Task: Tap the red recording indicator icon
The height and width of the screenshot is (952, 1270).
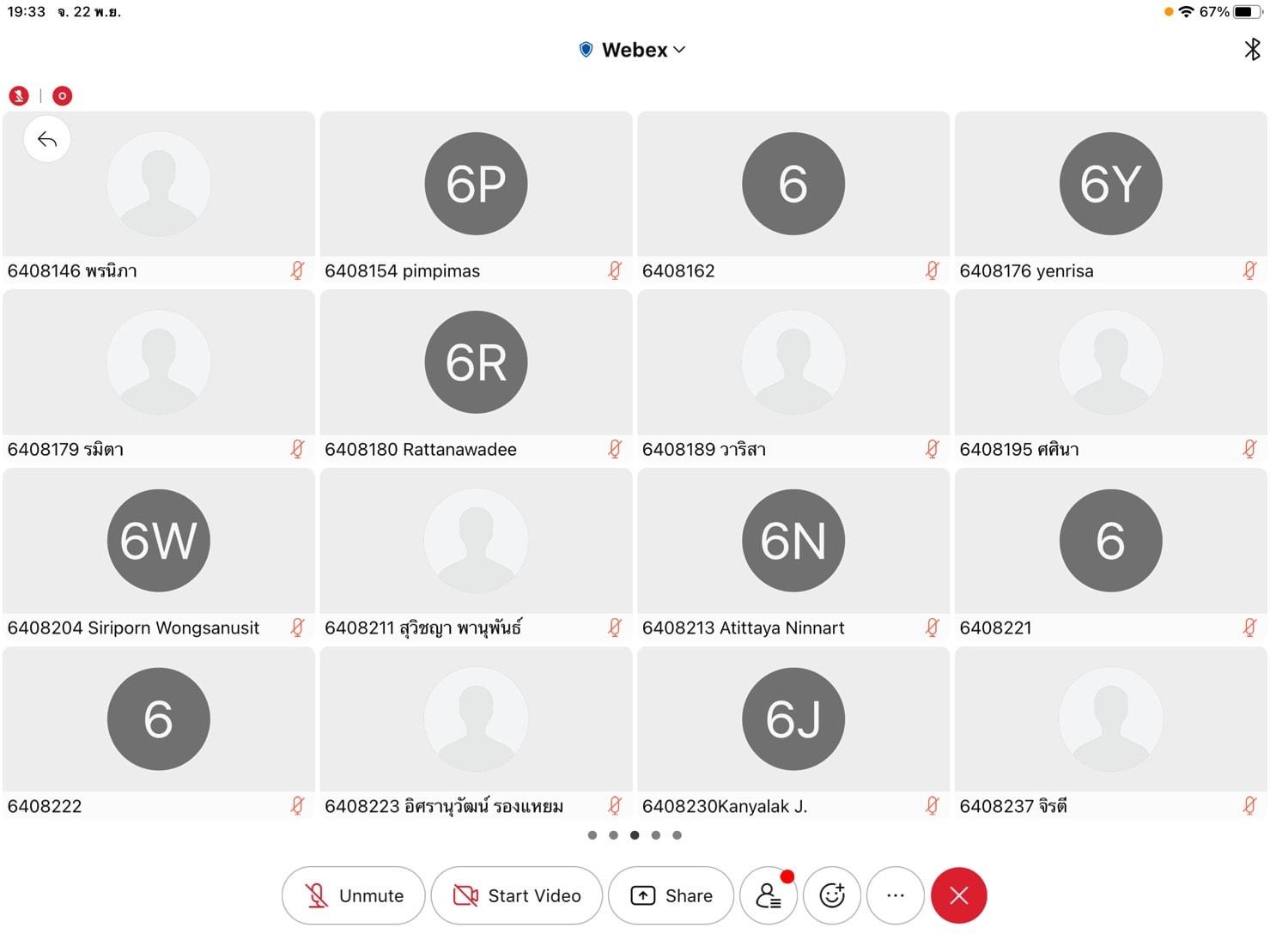Action: [62, 95]
